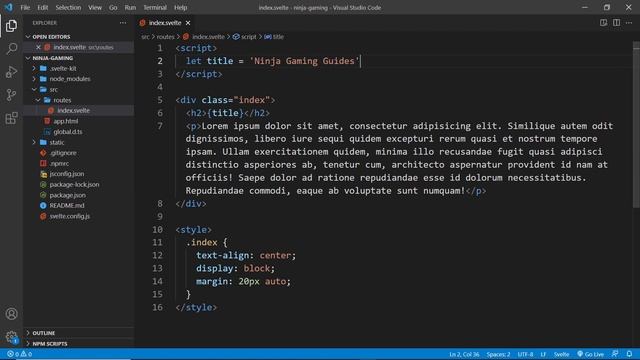Open Source Control view
640x360 pixels.
point(11,95)
